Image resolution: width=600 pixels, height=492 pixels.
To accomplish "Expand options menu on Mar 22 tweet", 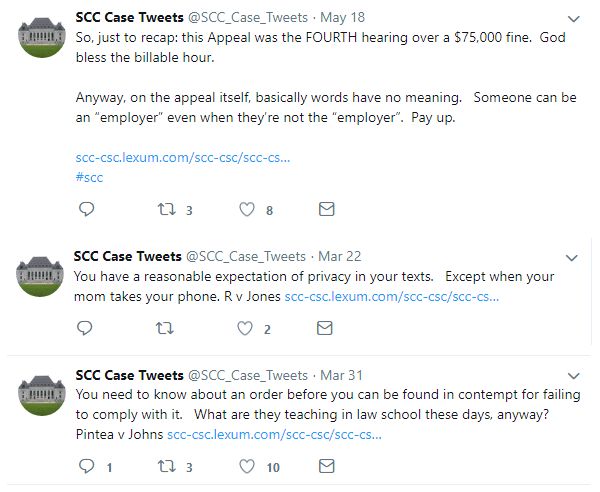I will tap(573, 257).
